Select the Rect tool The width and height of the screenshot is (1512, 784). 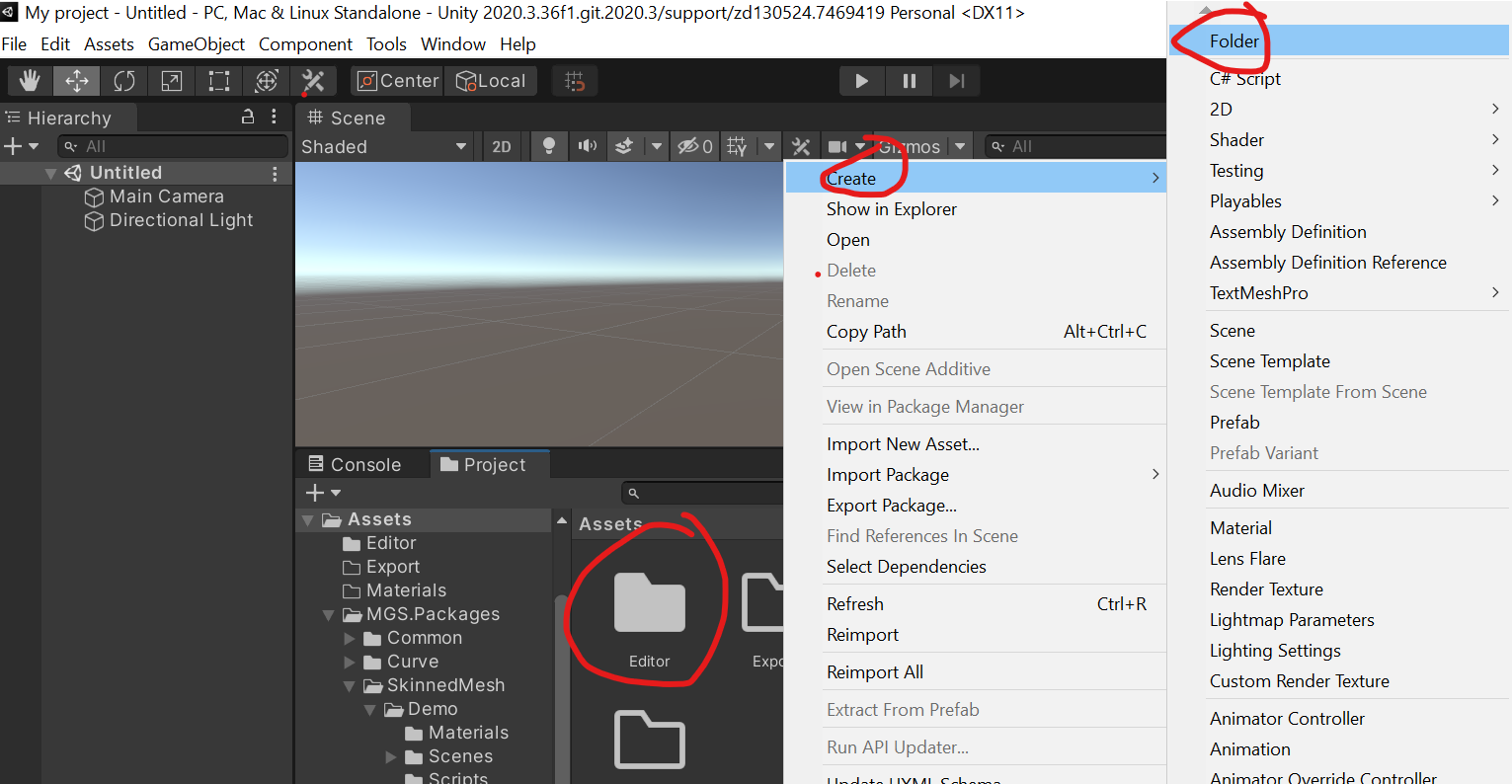click(219, 81)
